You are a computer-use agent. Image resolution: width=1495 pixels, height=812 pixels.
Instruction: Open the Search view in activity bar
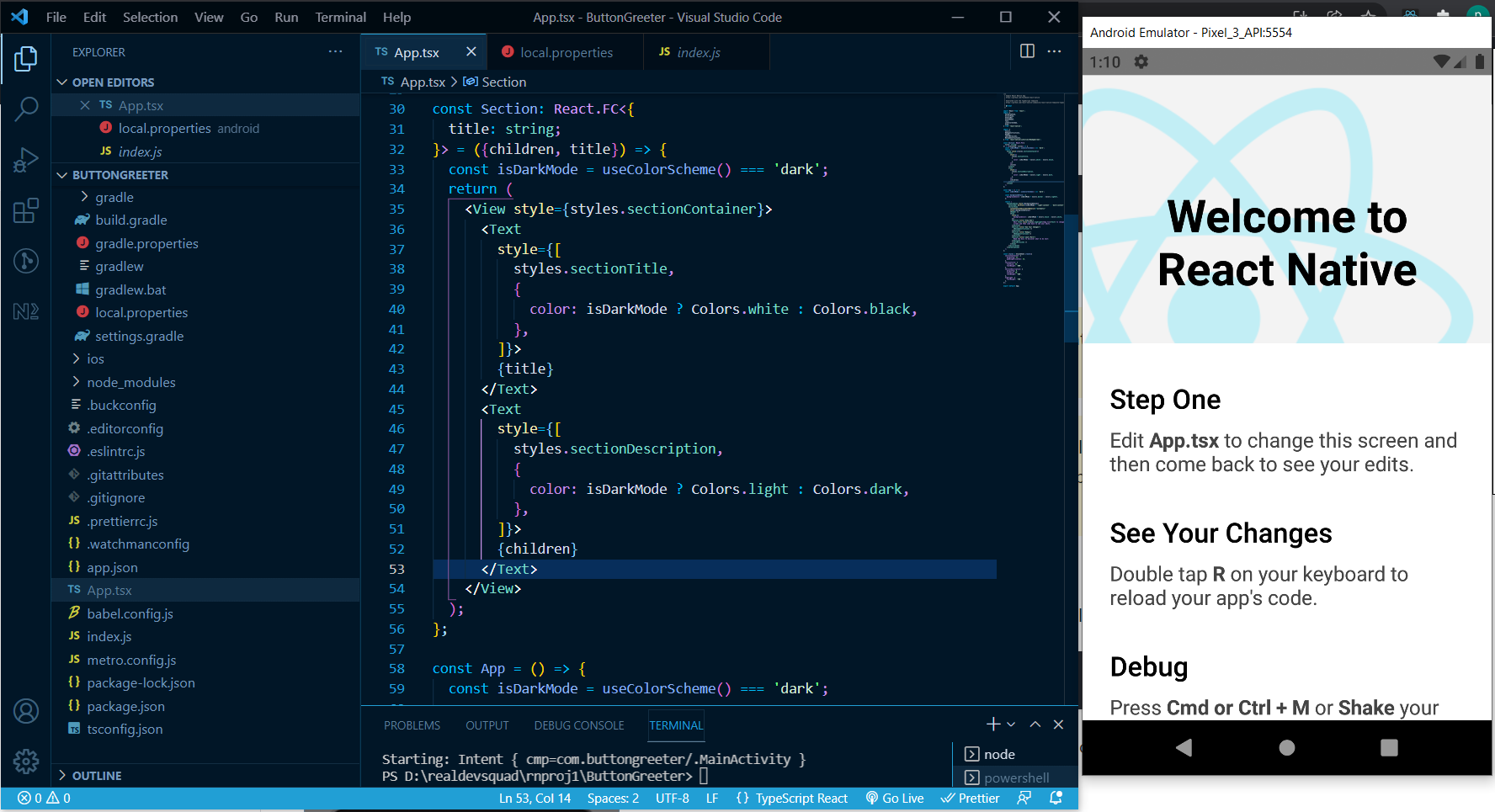tap(26, 109)
